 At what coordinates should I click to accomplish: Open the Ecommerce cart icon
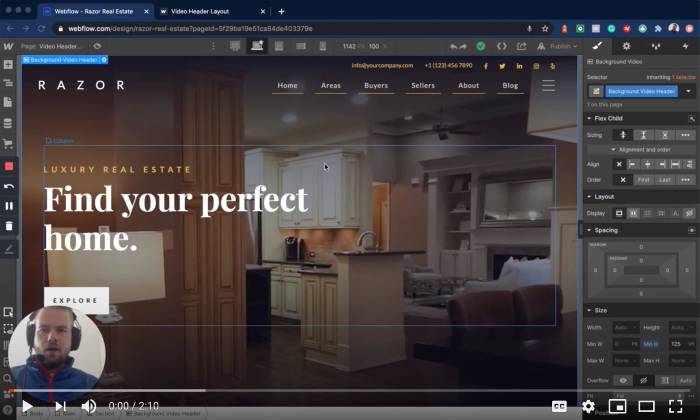click(8, 143)
